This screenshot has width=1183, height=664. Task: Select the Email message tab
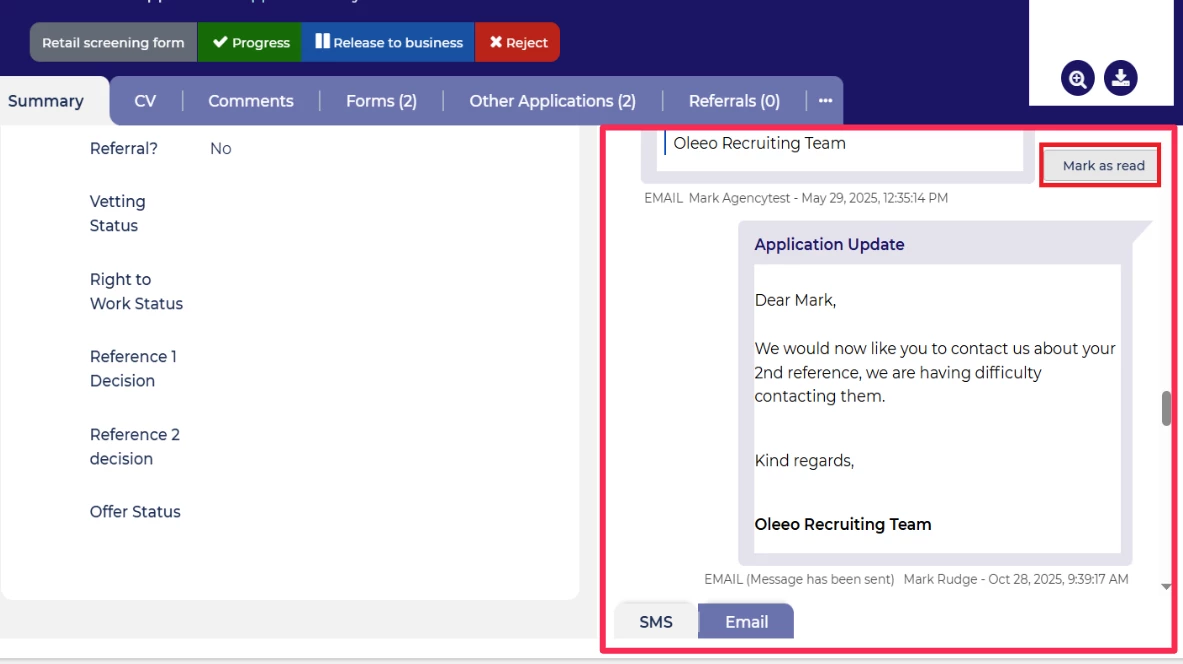746,622
